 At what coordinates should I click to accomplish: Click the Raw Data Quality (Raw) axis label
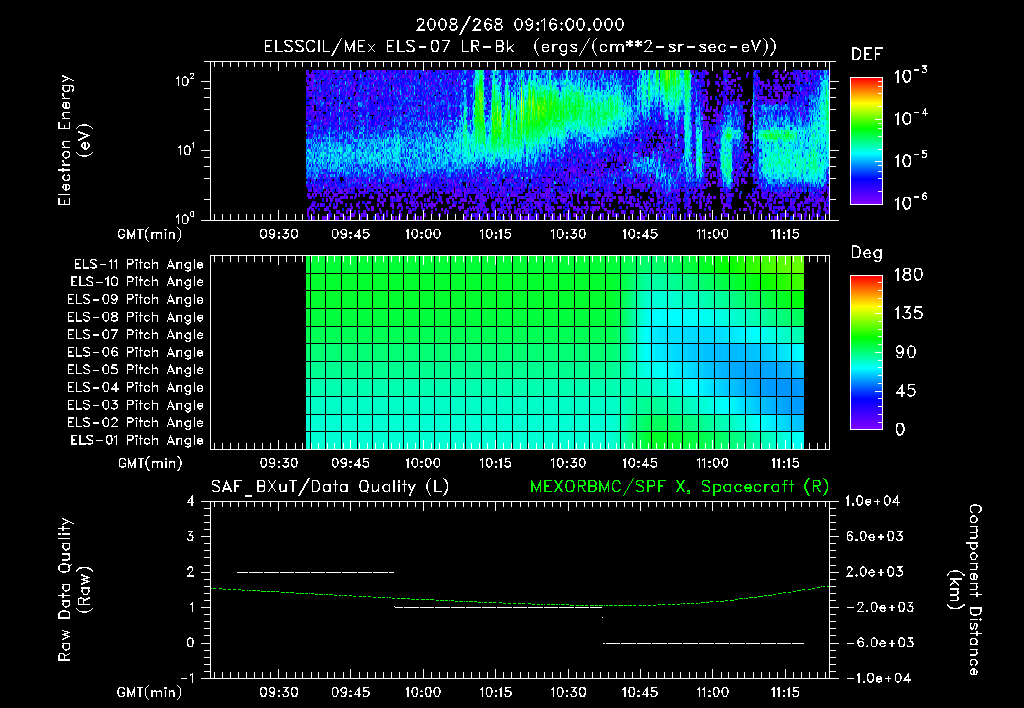pyautogui.click(x=74, y=590)
